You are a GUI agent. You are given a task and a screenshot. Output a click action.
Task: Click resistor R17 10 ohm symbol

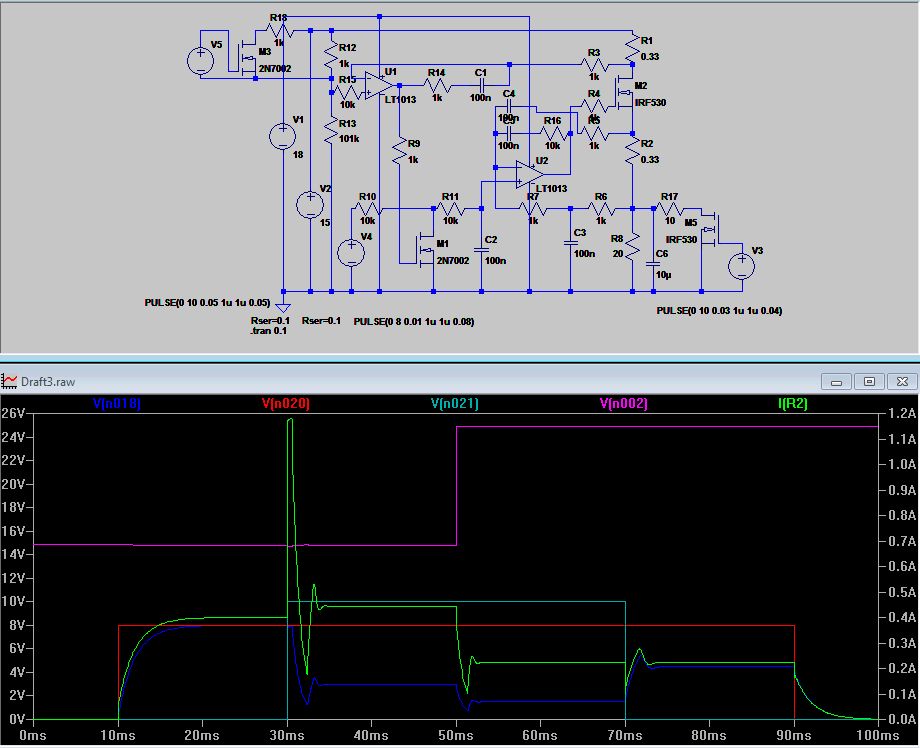(x=670, y=208)
